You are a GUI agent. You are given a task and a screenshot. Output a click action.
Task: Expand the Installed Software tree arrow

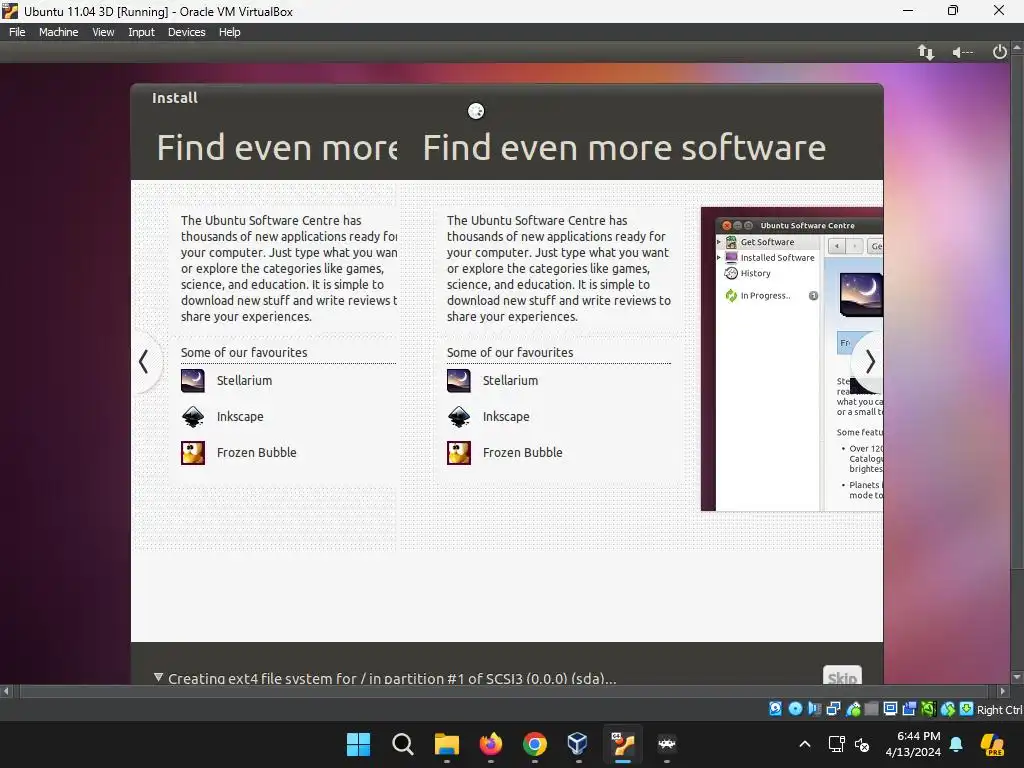click(719, 258)
